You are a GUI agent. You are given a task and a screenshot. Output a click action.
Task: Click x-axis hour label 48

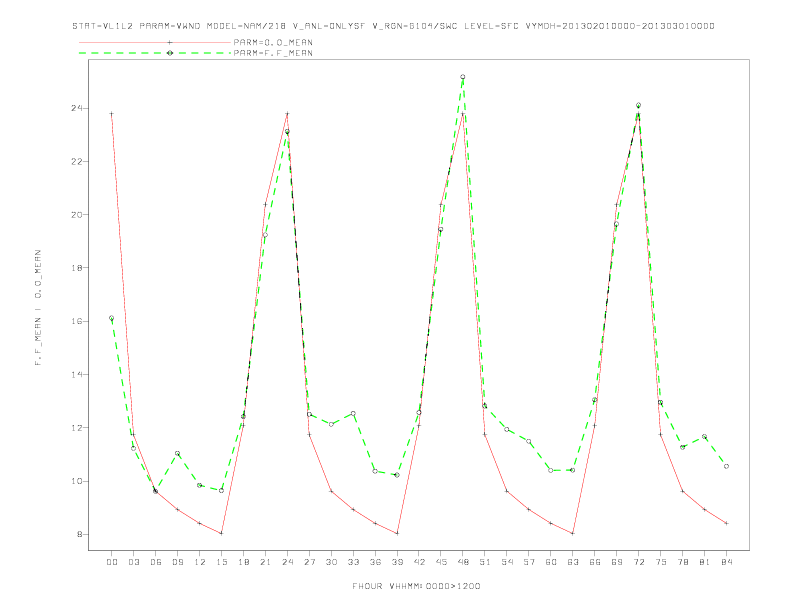pos(463,562)
